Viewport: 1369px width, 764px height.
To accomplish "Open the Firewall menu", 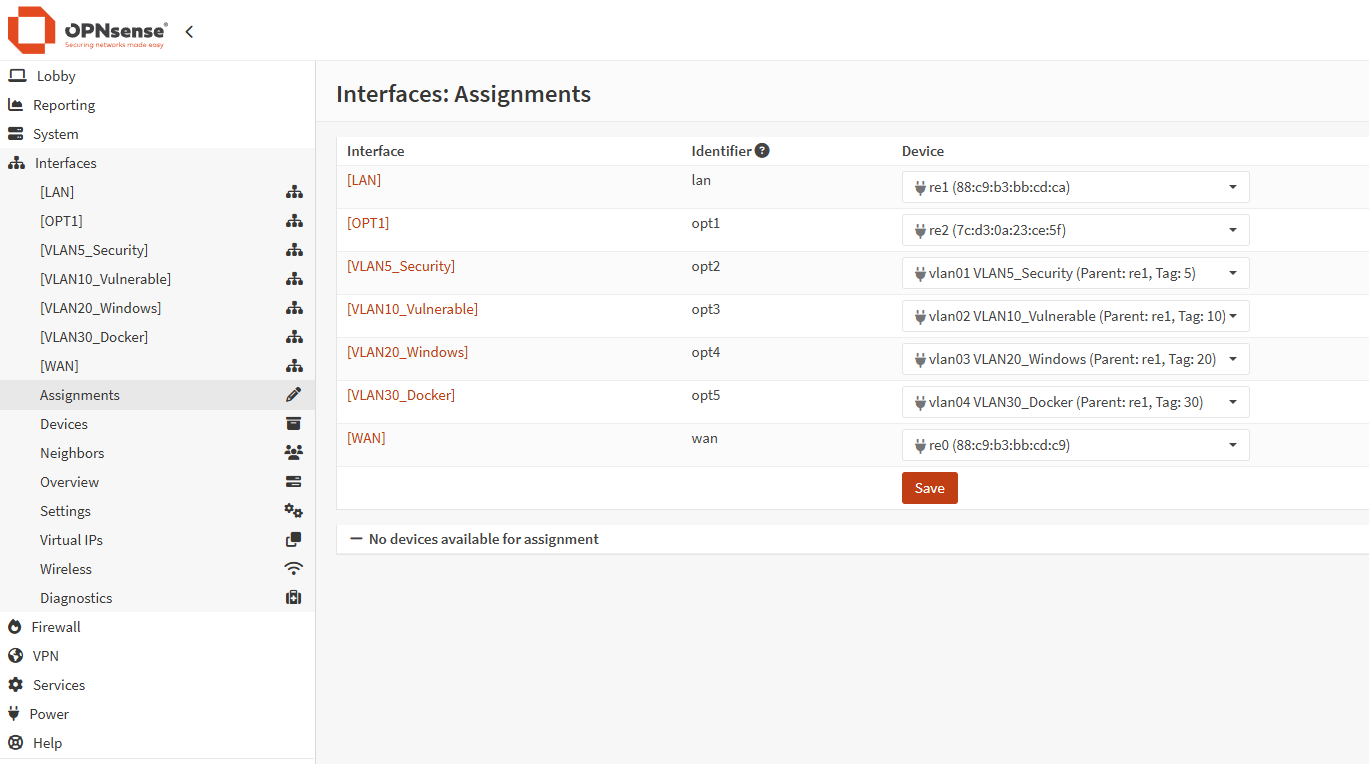I will coord(55,626).
